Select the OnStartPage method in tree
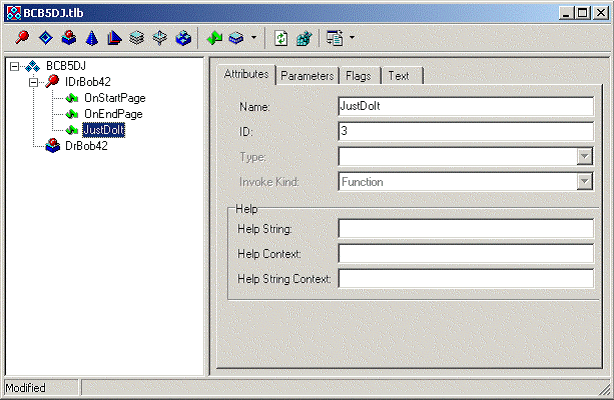Viewport: 614px width, 400px height. [112, 98]
